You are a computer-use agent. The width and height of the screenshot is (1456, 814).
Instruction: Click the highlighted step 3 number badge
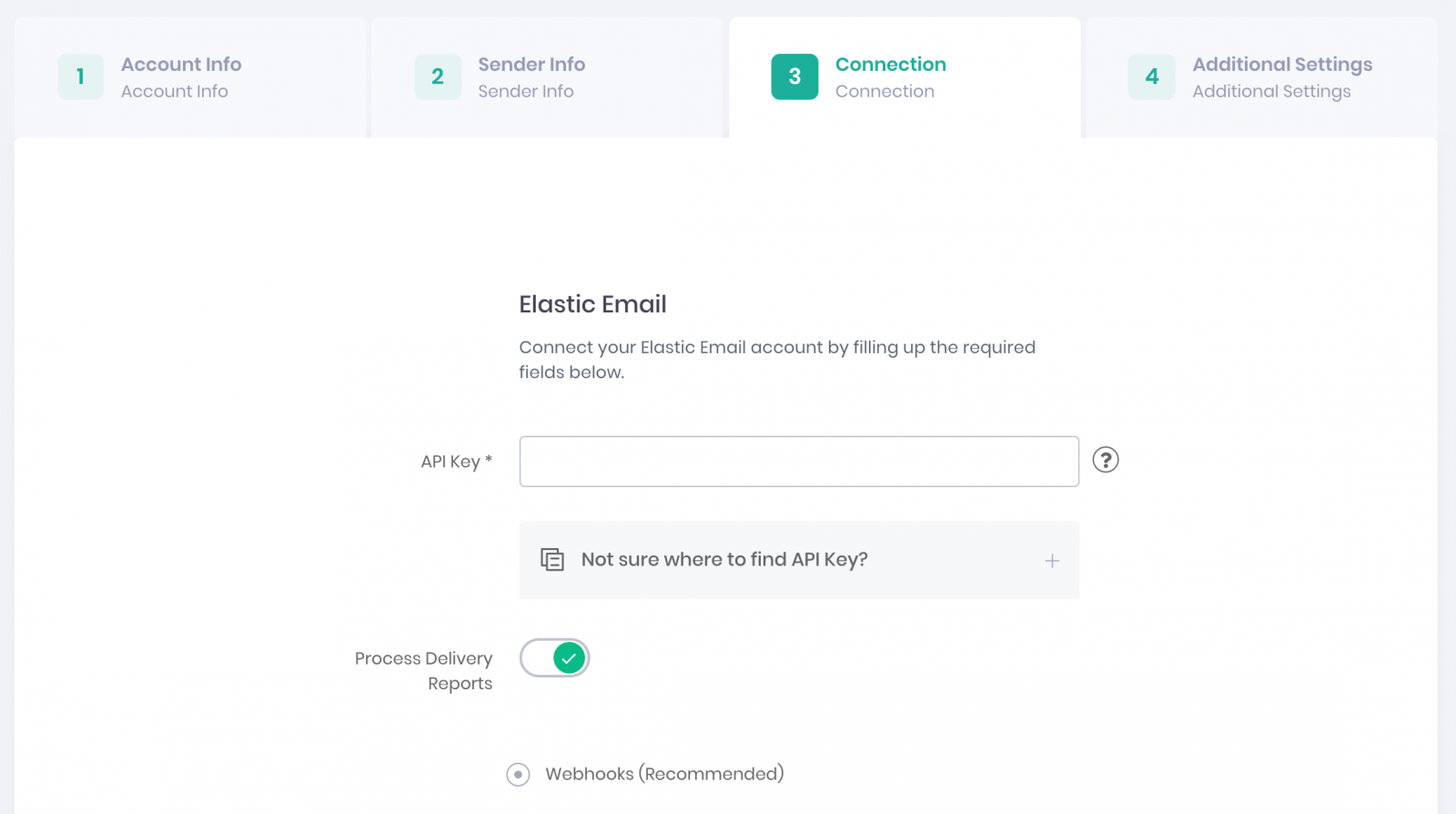794,76
